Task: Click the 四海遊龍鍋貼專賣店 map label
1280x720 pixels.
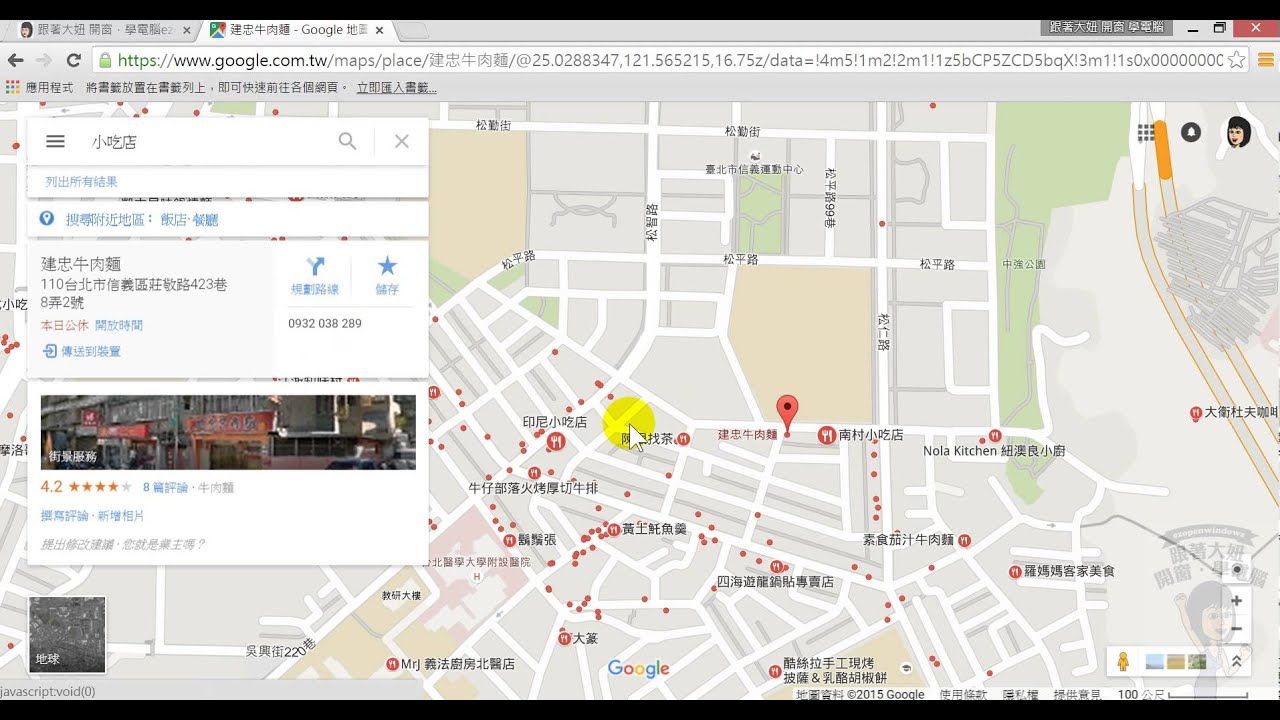Action: (775, 582)
